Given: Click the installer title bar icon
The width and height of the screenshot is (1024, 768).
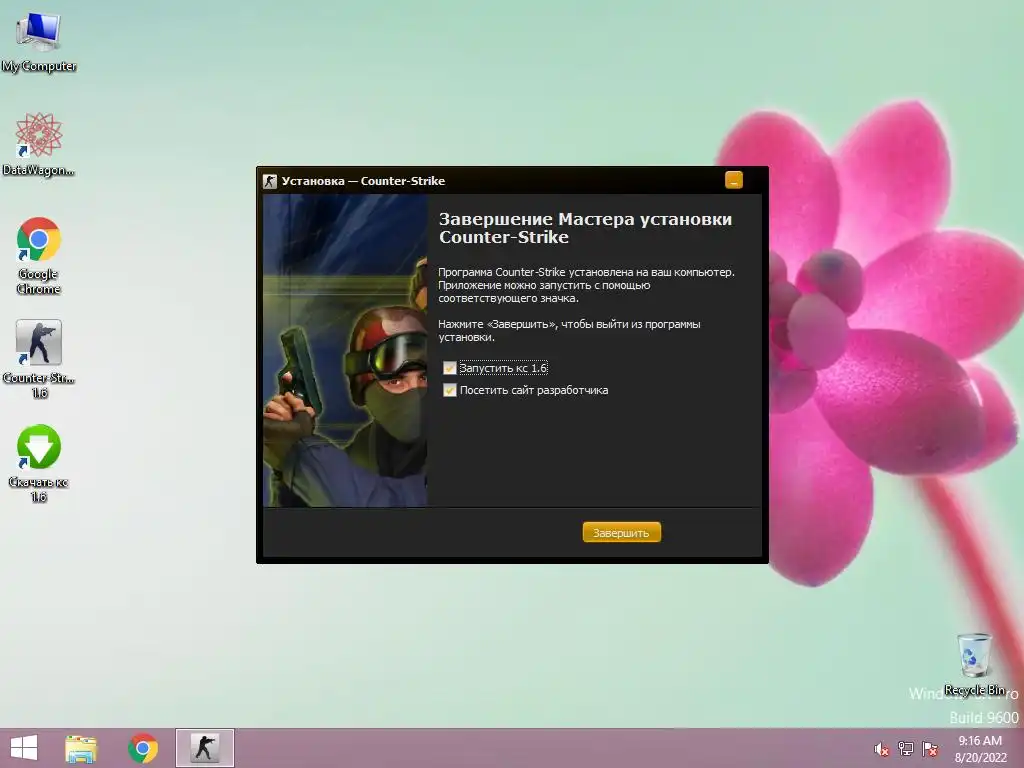Looking at the screenshot, I should tap(270, 182).
